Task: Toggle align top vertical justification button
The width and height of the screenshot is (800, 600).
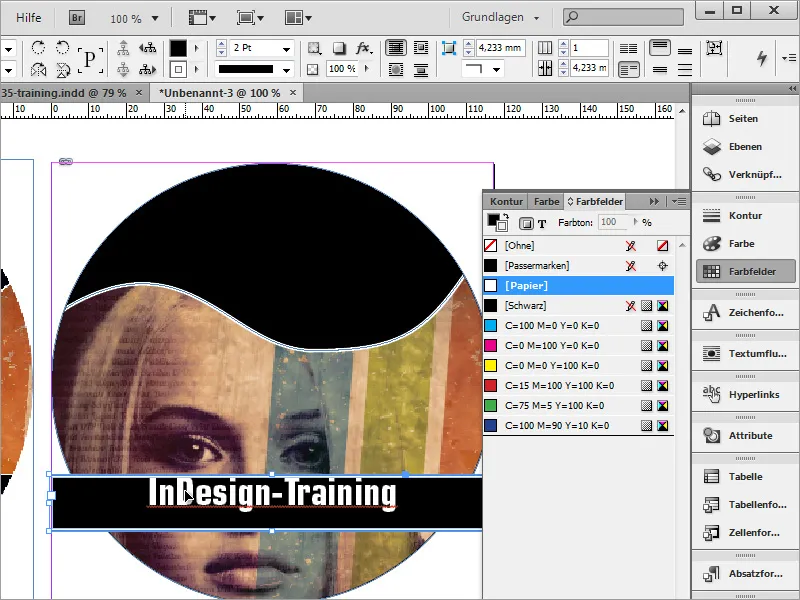Action: click(660, 48)
